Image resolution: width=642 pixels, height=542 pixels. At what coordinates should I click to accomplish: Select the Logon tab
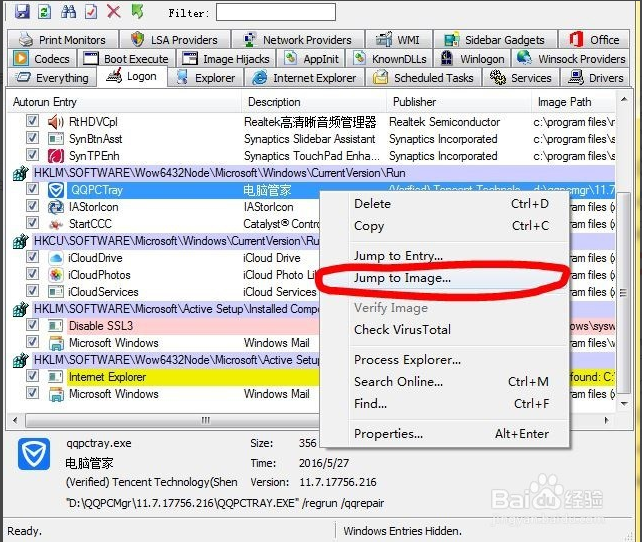click(132, 76)
